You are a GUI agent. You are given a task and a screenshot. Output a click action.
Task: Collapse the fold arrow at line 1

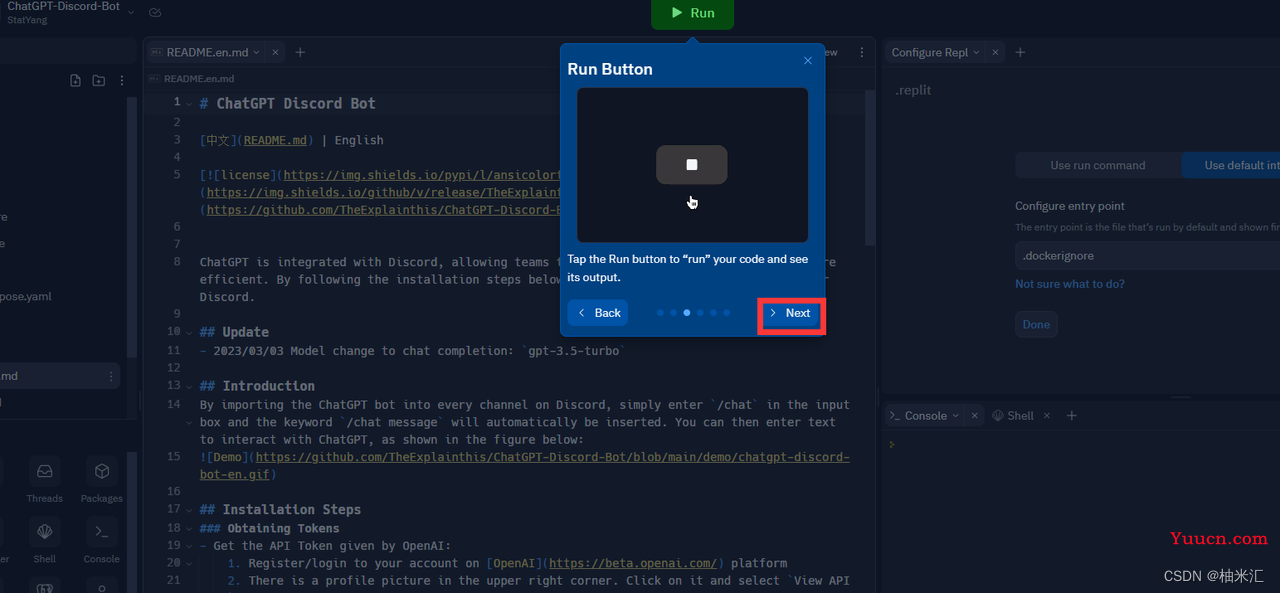[190, 103]
